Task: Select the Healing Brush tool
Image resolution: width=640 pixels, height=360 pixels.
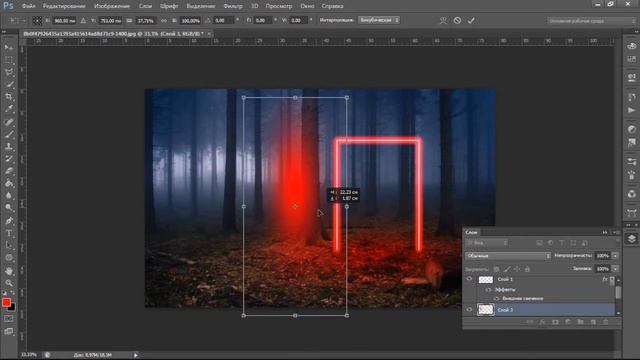Action: tap(9, 122)
